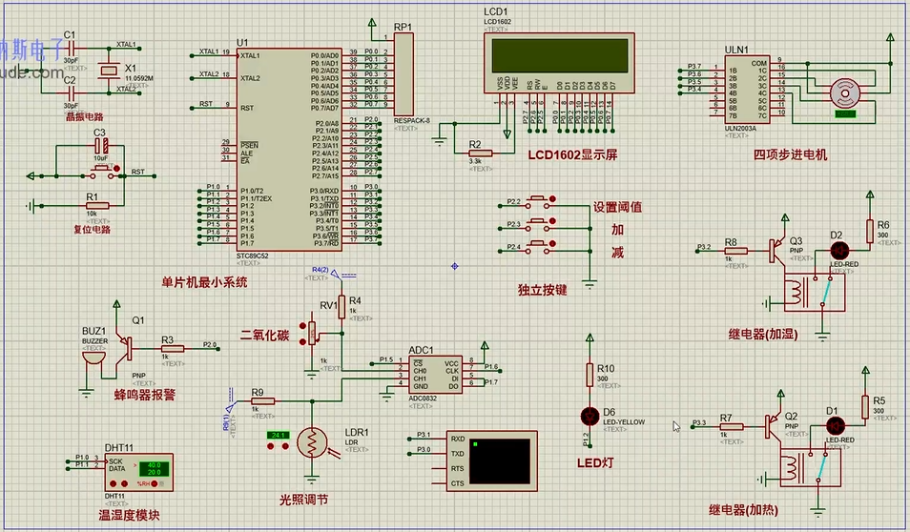The image size is (910, 532).
Task: Click the '蜂鸣器报警' label
Action: pyautogui.click(x=145, y=395)
